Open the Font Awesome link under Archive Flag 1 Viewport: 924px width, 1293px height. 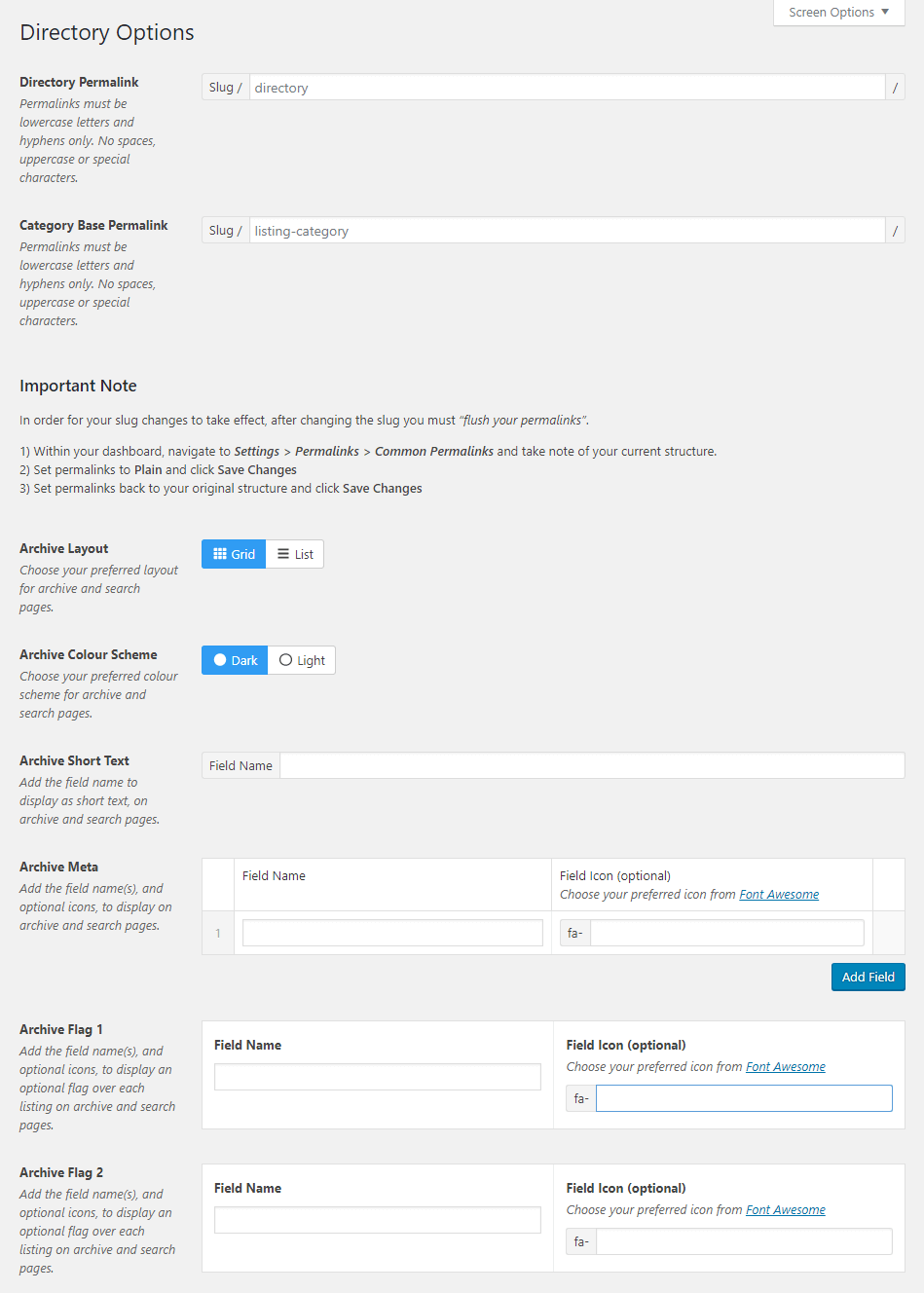point(786,1066)
